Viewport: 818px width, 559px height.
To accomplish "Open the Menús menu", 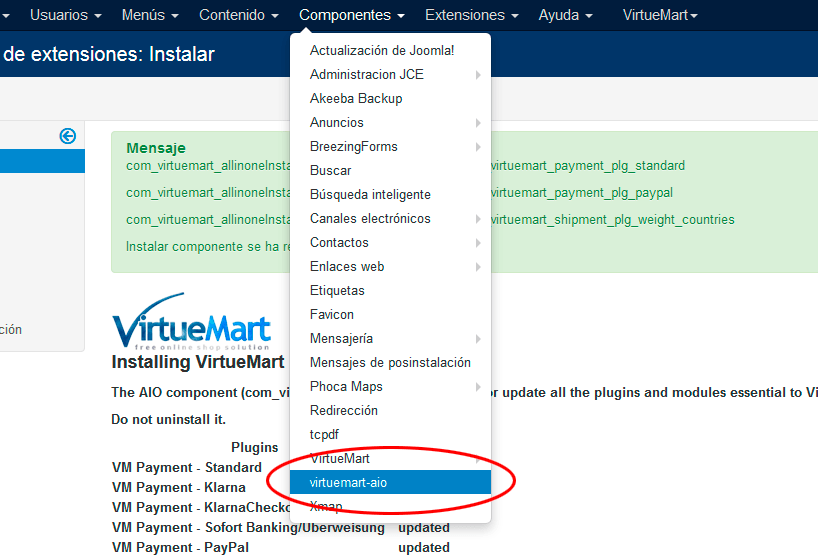I will (150, 15).
